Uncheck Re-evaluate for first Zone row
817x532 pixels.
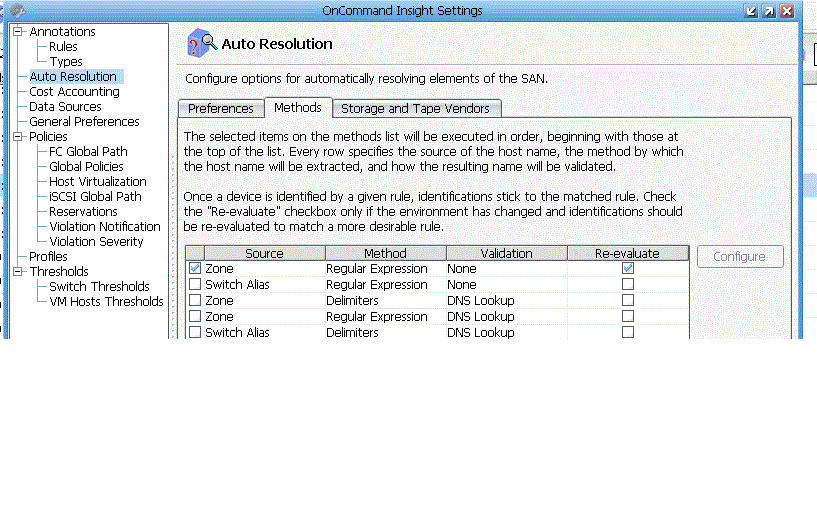point(628,268)
